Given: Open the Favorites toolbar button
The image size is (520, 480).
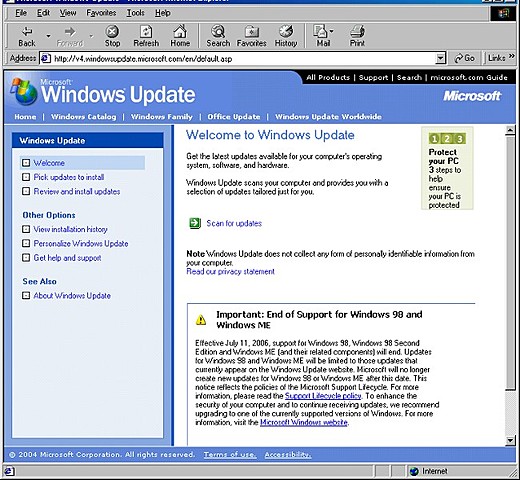Looking at the screenshot, I should tap(251, 36).
